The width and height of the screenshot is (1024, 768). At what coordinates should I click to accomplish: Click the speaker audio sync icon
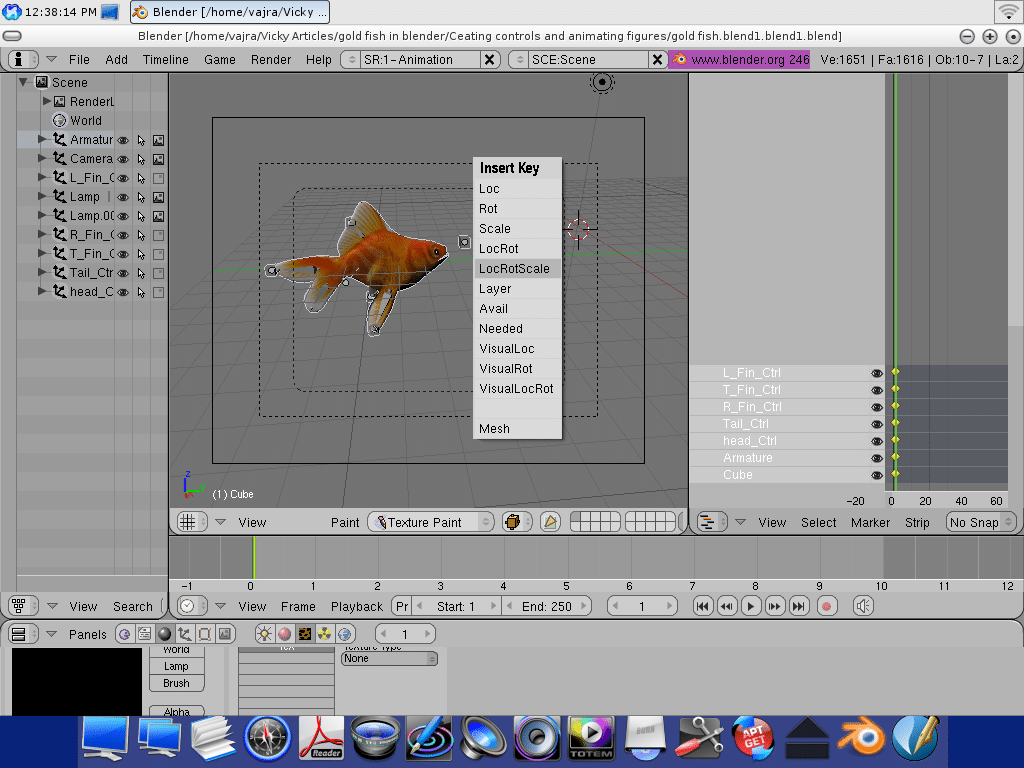click(x=863, y=606)
